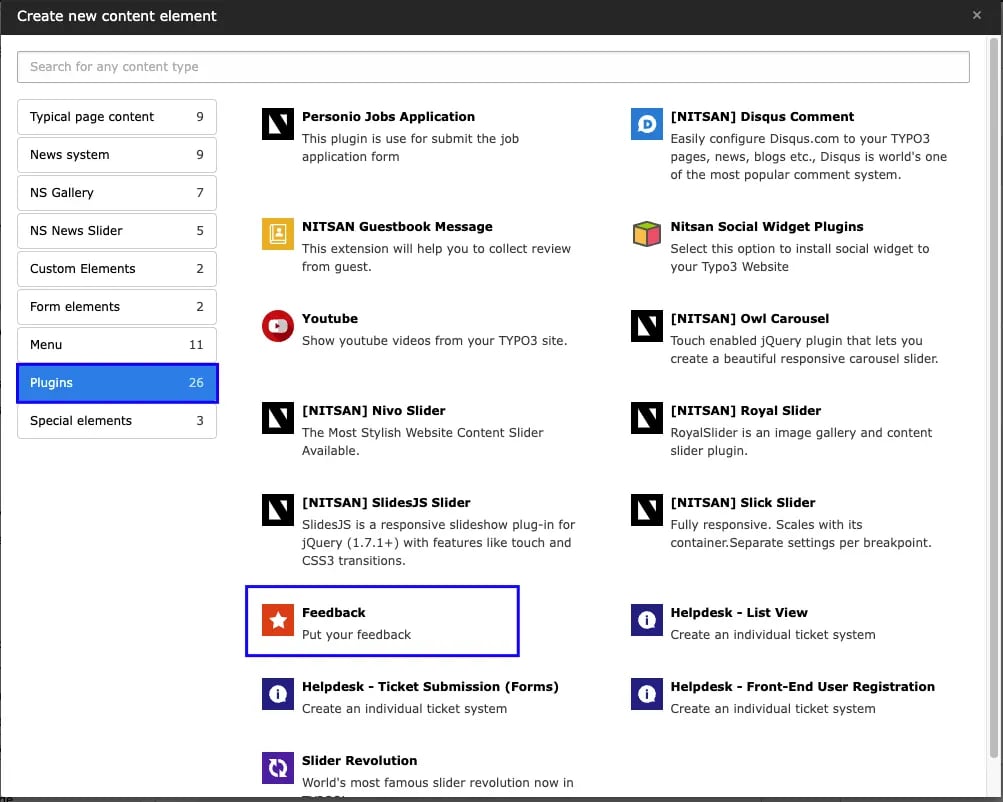This screenshot has width=1003, height=802.
Task: Open the Special elements tab
Action: pyautogui.click(x=117, y=421)
